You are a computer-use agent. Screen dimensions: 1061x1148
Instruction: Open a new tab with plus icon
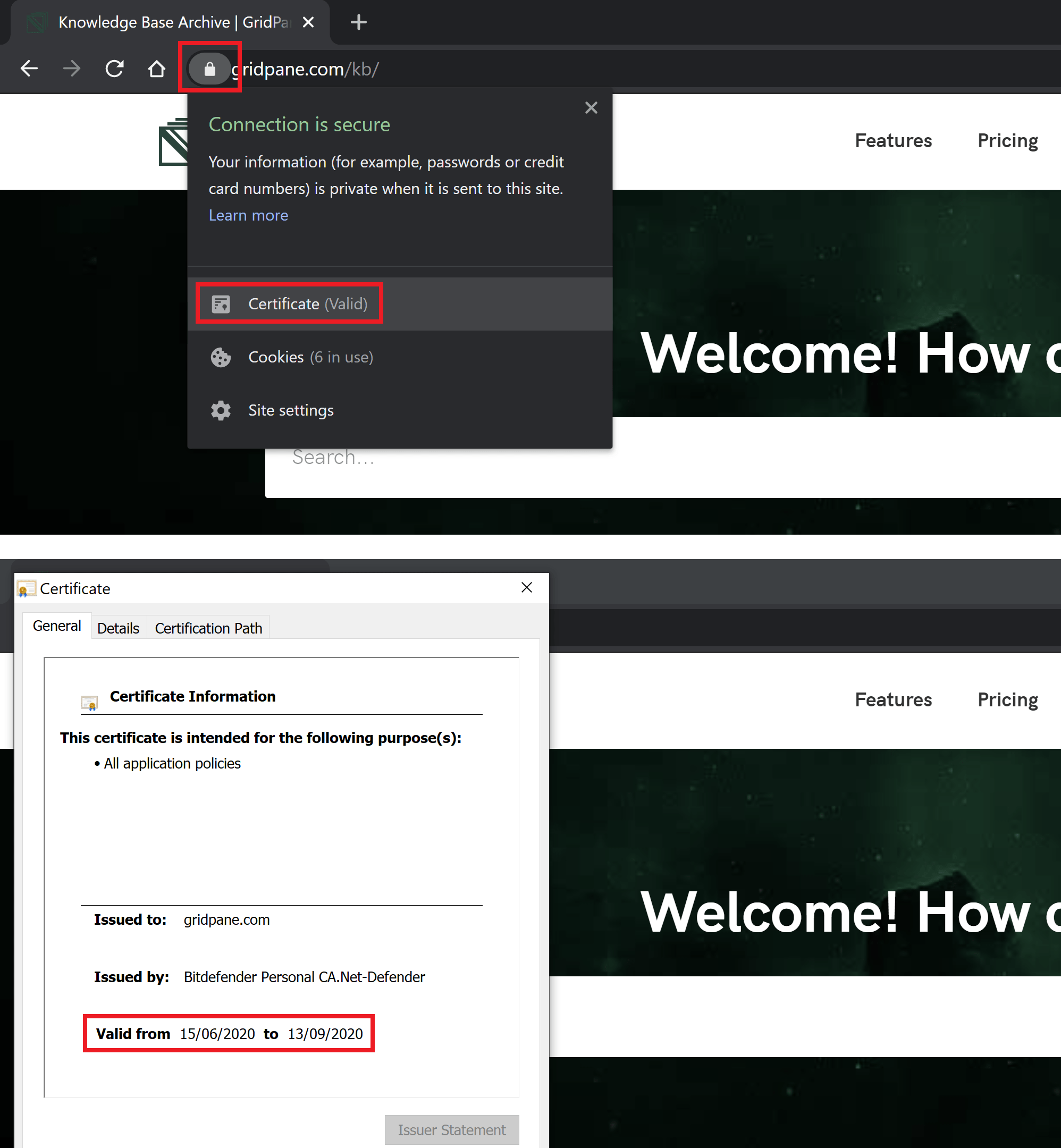359,22
